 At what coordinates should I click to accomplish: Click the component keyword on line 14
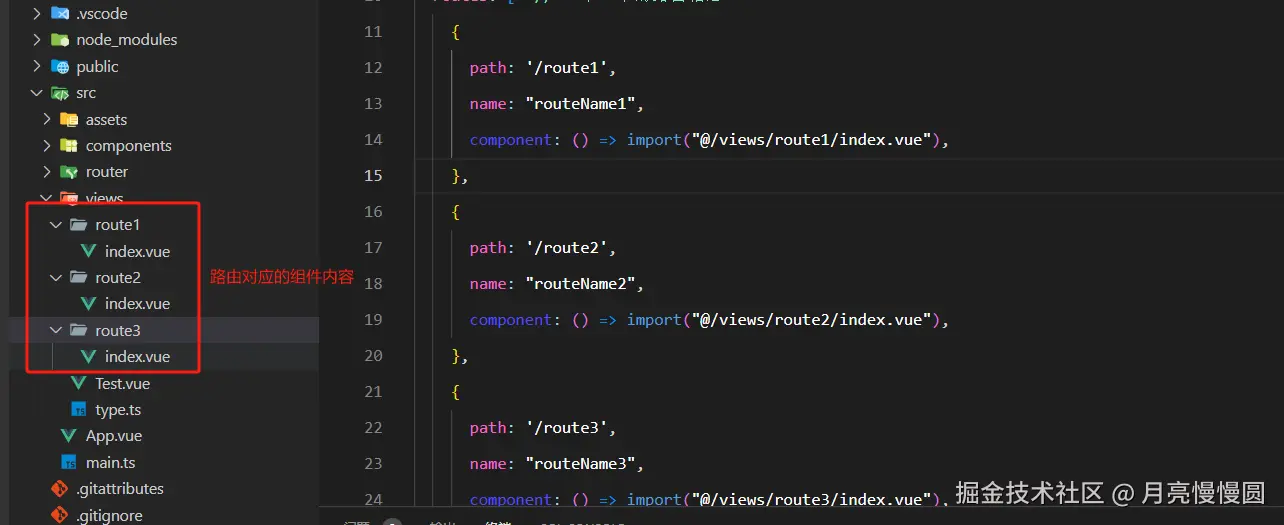coord(511,140)
